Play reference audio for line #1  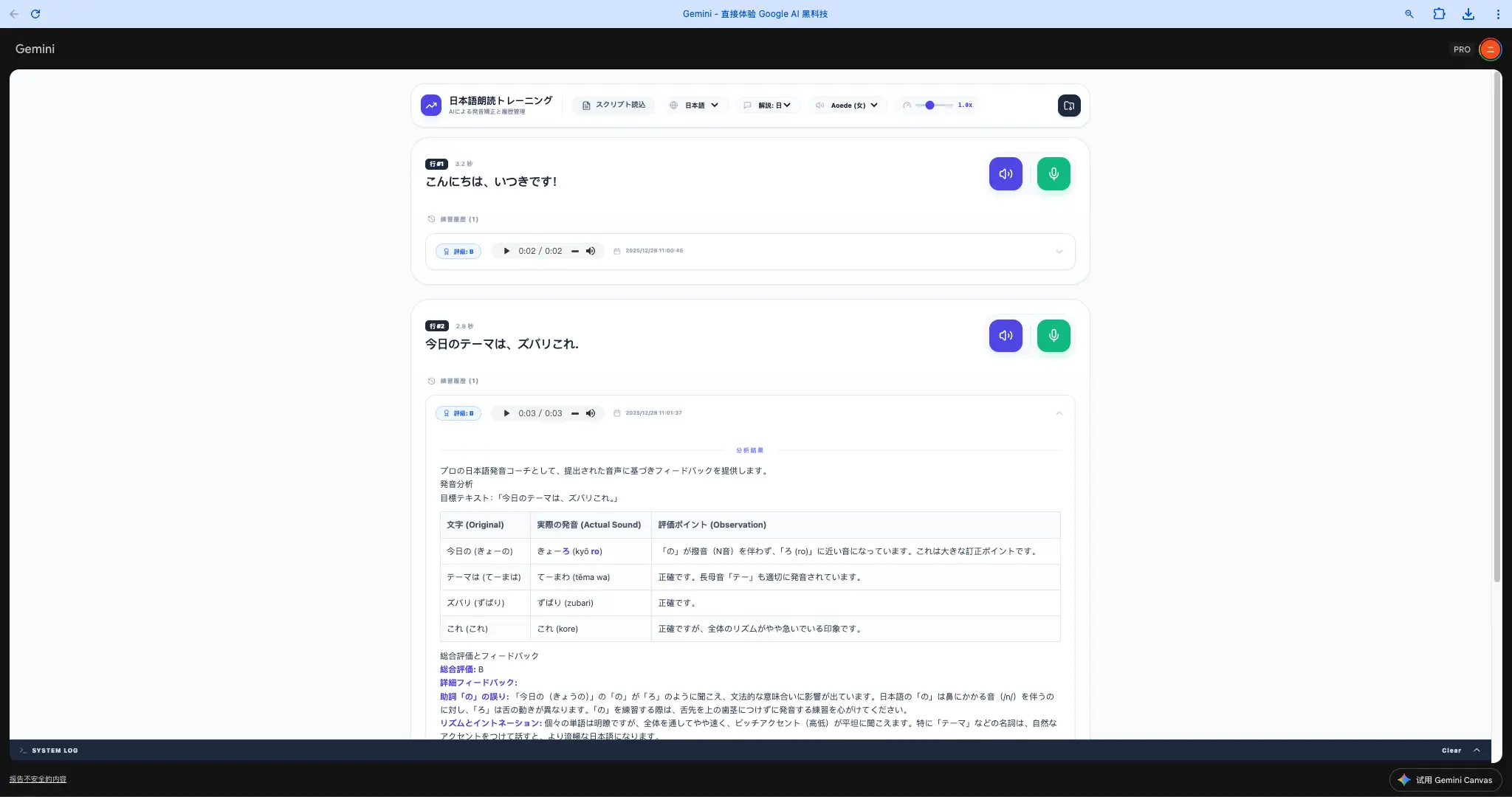click(1006, 174)
